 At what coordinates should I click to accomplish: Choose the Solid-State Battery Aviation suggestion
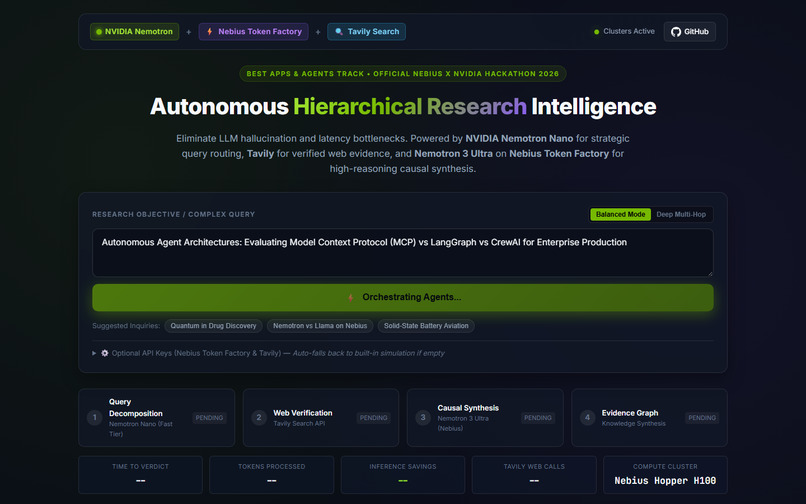coord(426,326)
